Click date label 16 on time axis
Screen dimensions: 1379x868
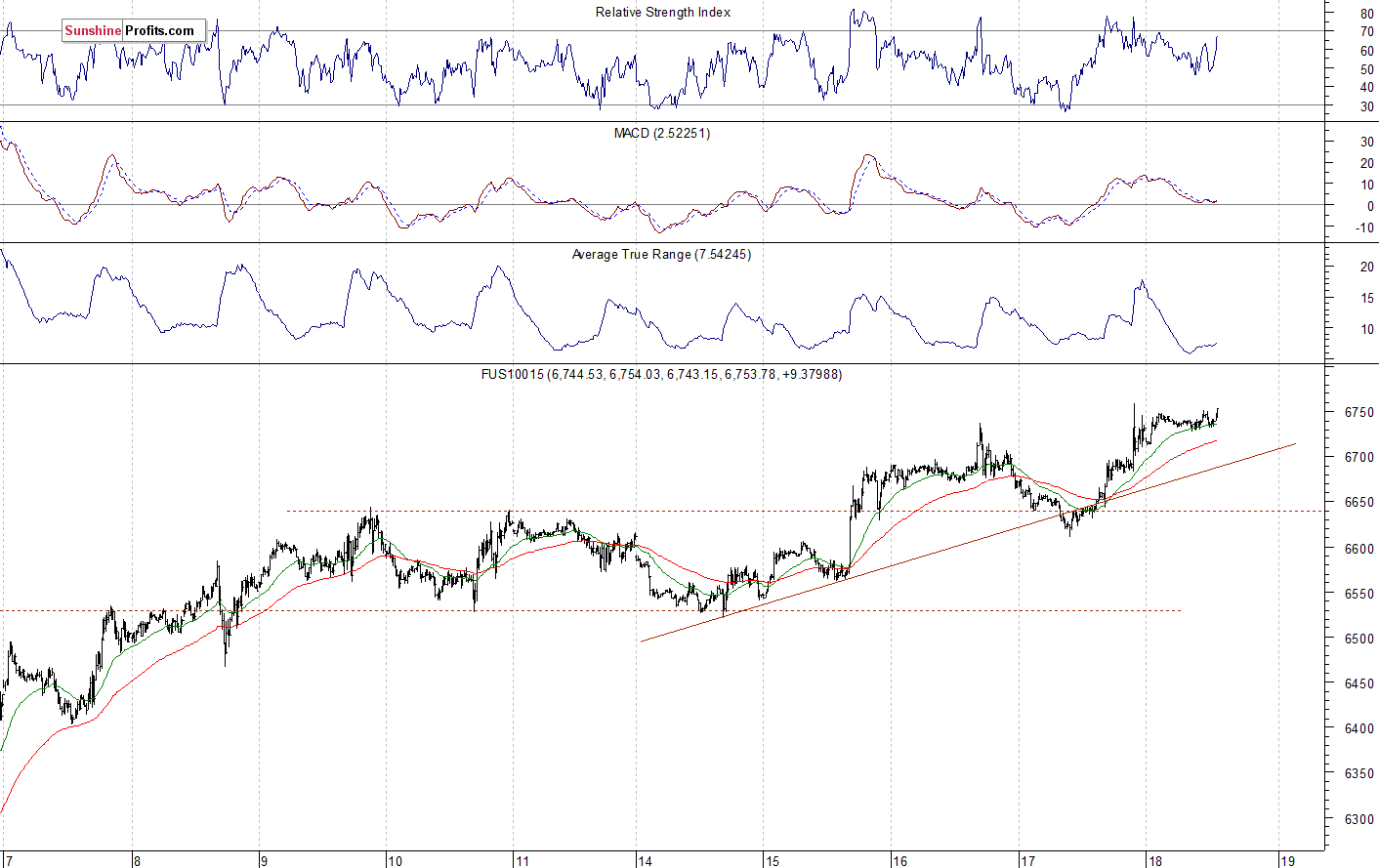899,860
